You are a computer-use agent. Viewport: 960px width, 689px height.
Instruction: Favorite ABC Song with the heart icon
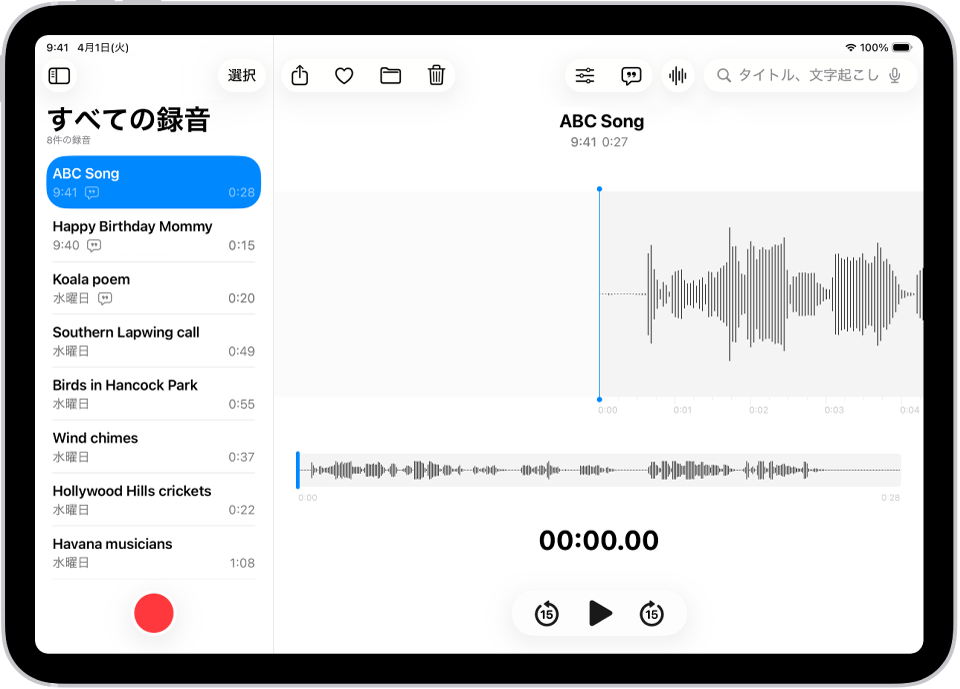[344, 75]
